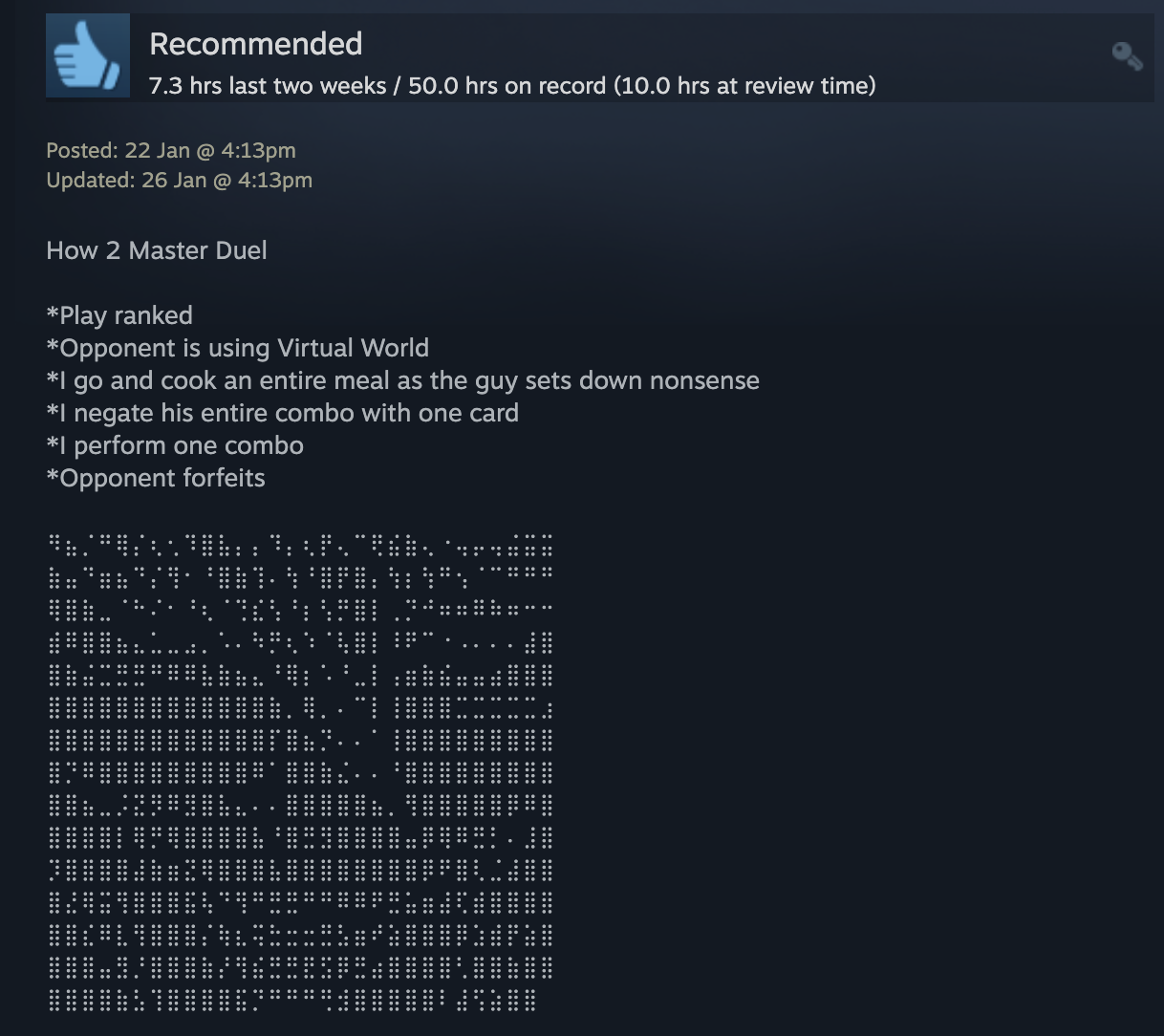
Task: Click the key icon in review header
Action: click(x=1128, y=56)
